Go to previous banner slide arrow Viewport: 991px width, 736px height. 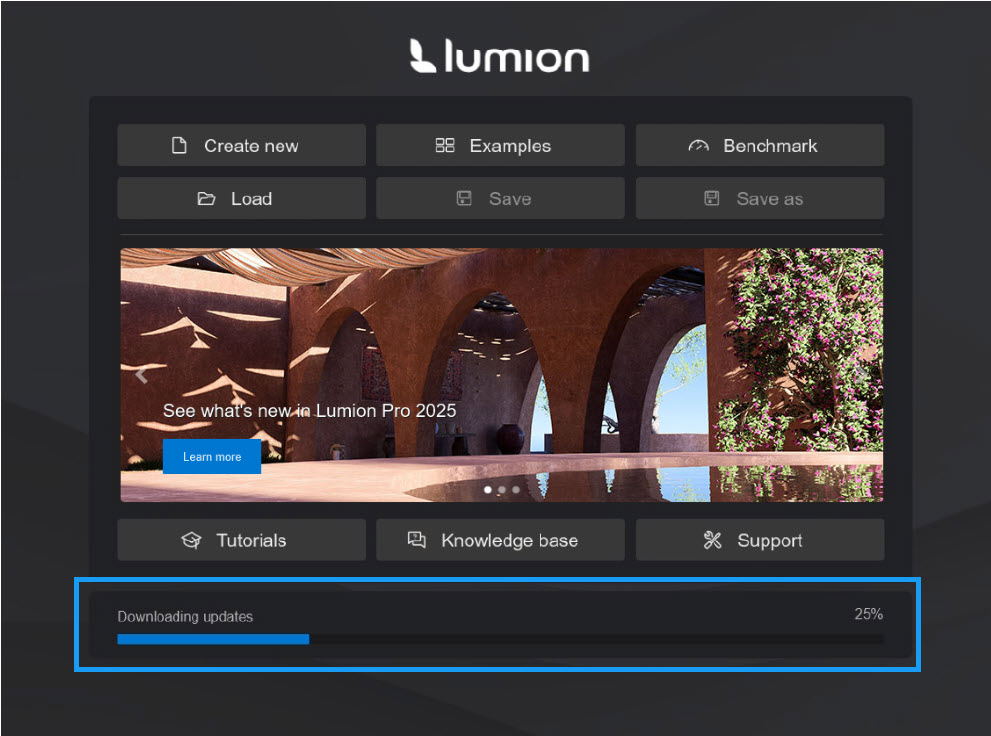141,376
